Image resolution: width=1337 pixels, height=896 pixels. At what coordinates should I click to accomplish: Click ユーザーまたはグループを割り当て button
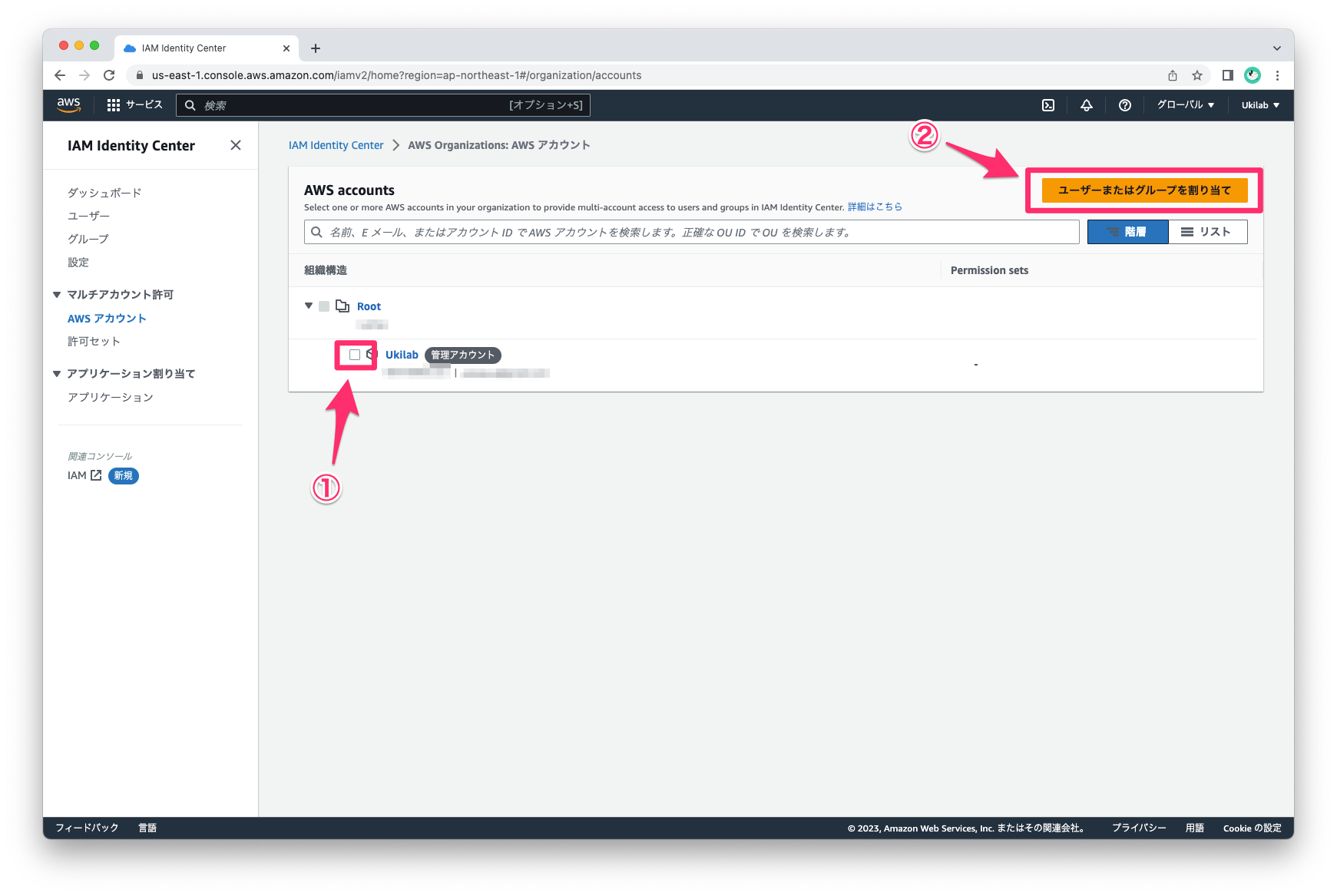click(1144, 190)
